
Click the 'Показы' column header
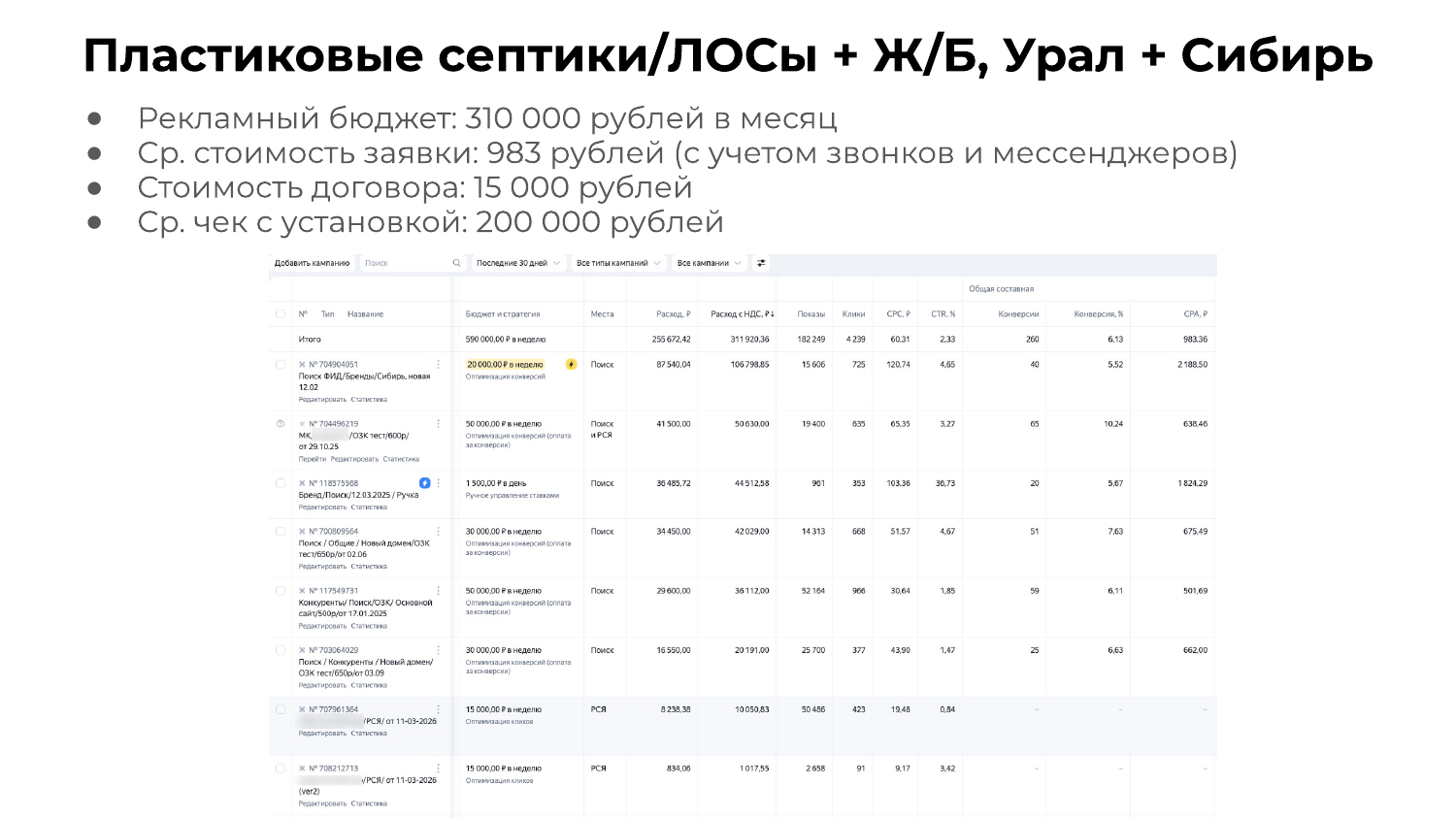(811, 314)
